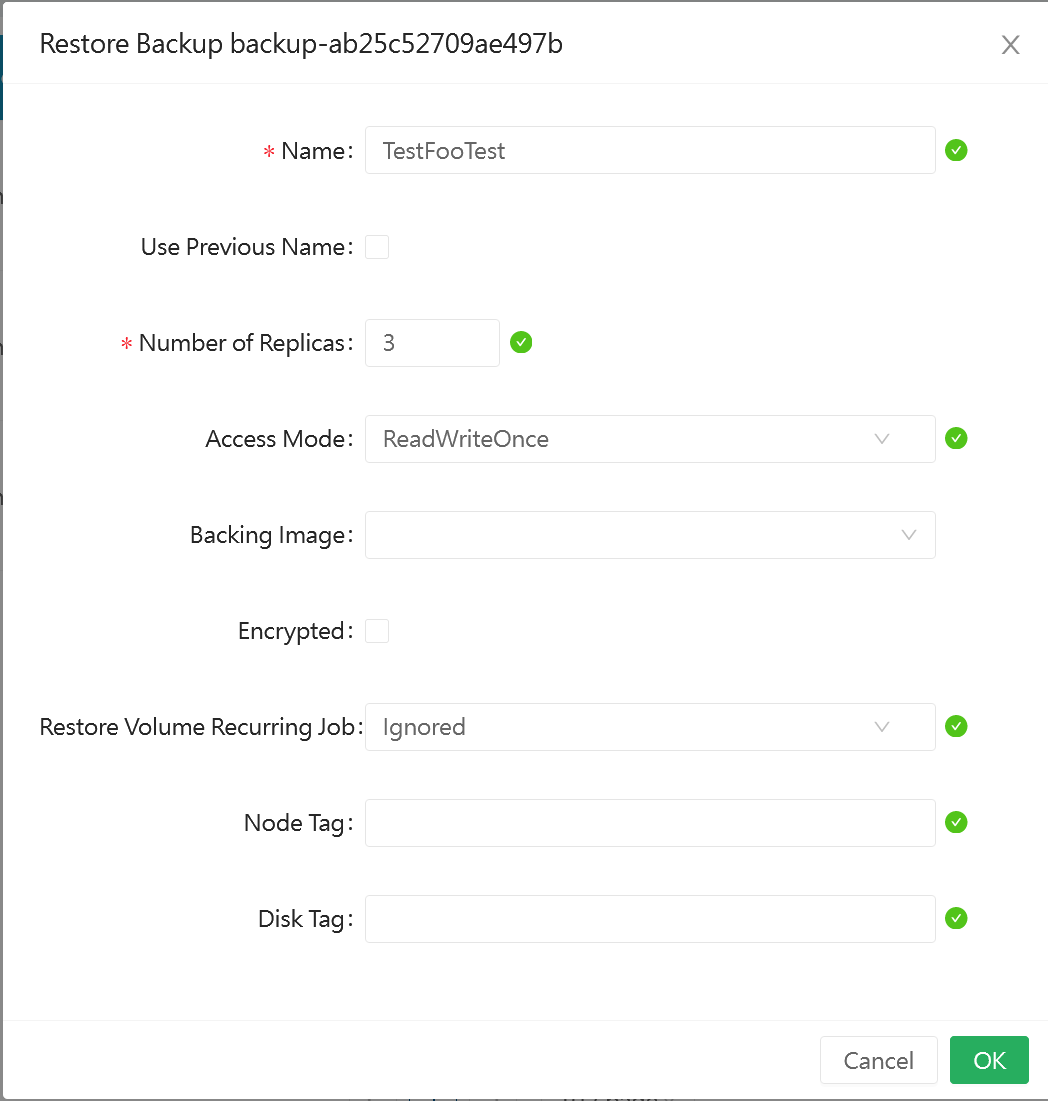This screenshot has width=1048, height=1101.
Task: Expand the Restore Volume Recurring Job dropdown
Action: pyautogui.click(x=650, y=727)
